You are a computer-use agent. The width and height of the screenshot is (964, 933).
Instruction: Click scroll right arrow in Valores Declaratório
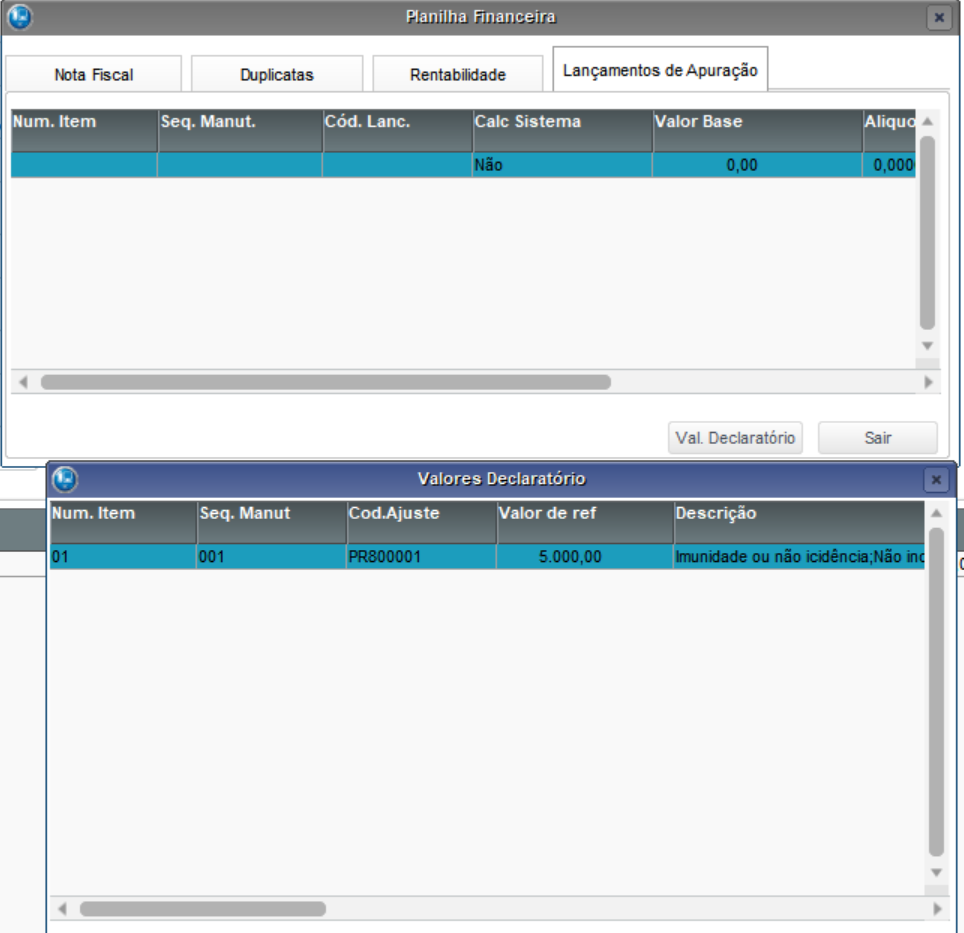pyautogui.click(x=937, y=909)
